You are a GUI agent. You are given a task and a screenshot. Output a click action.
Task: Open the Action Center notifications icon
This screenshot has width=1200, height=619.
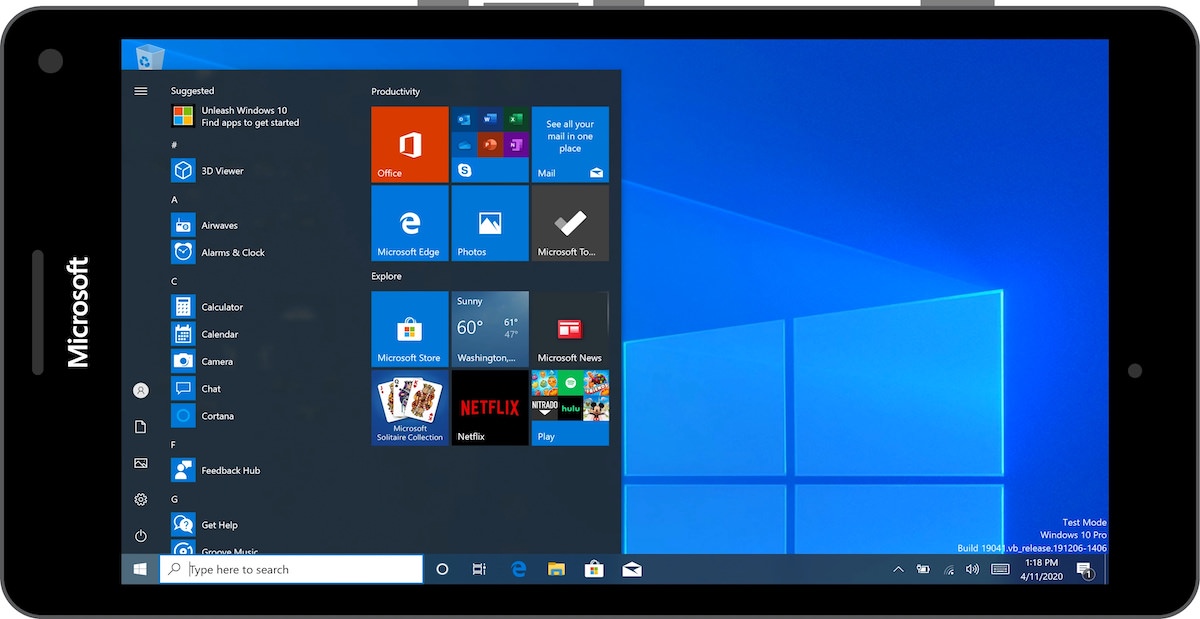(x=1085, y=570)
